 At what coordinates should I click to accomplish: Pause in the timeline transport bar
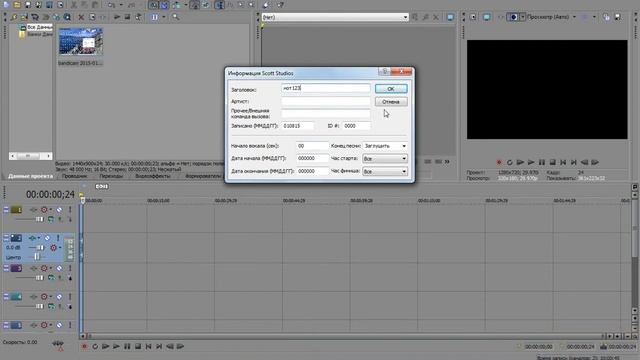tap(127, 347)
